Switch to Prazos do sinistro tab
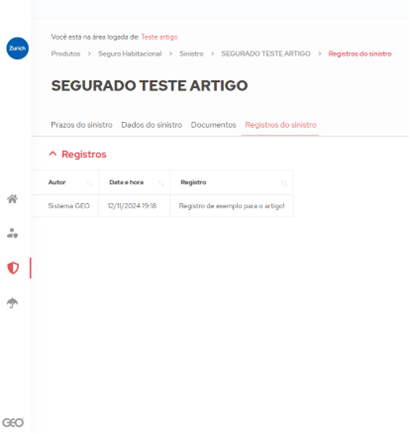410x434 pixels. [82, 125]
